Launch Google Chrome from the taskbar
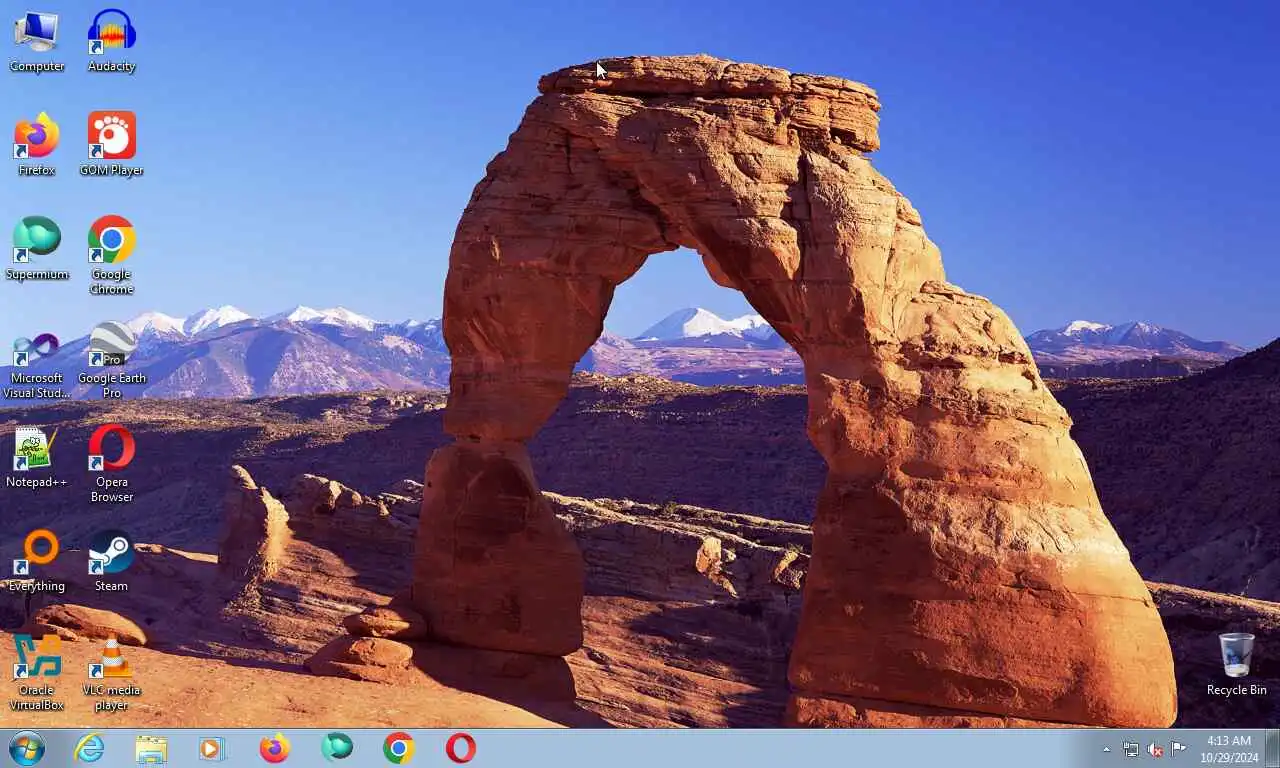 click(x=399, y=748)
